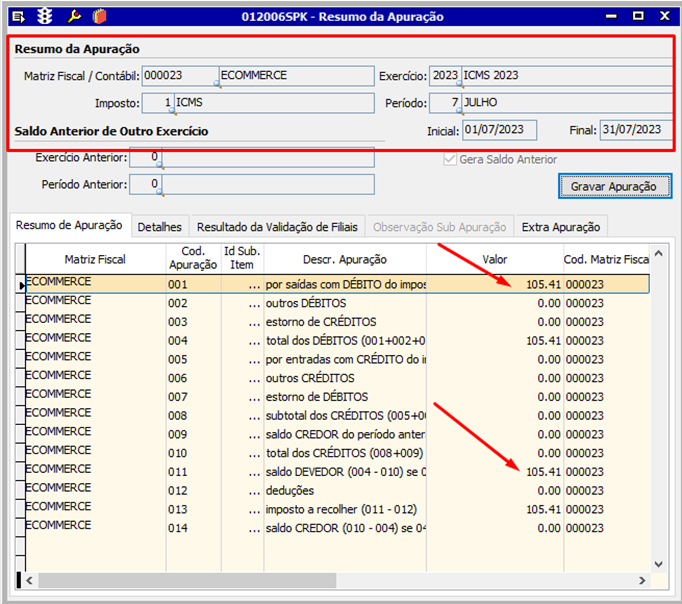Click the grid scroll-down arrow

click(x=659, y=564)
